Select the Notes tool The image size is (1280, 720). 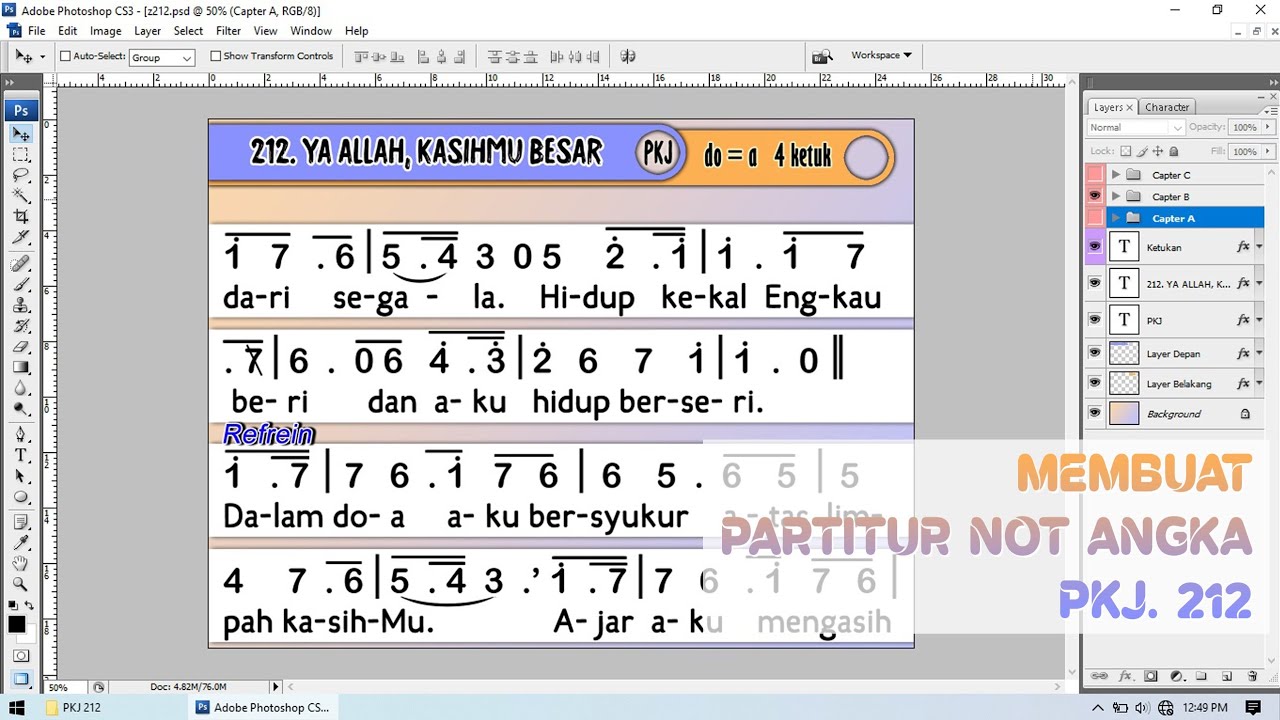point(21,523)
